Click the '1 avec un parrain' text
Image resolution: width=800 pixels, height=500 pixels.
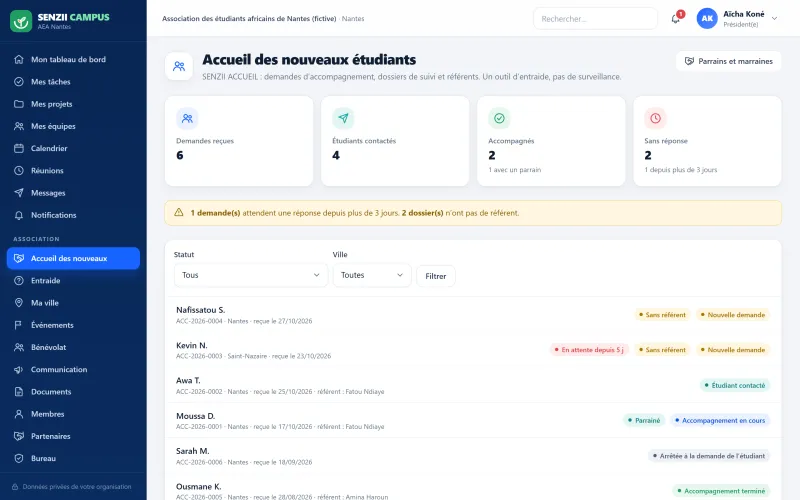(x=515, y=170)
